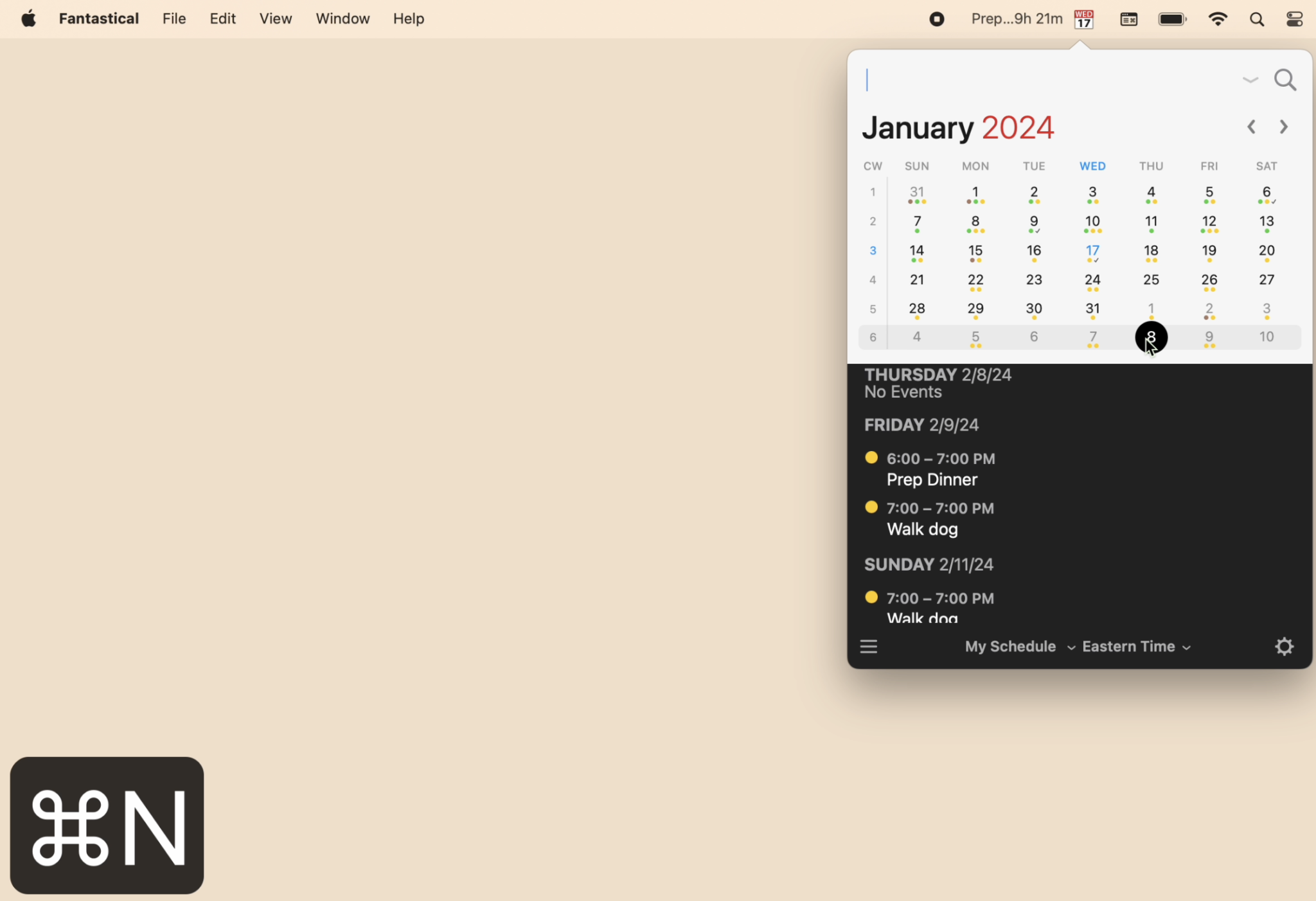Open the Fantastical app menu

(x=99, y=19)
